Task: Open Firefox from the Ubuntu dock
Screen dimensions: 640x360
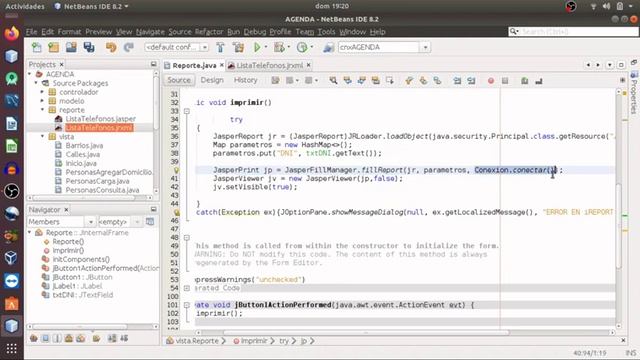Action: tap(11, 34)
